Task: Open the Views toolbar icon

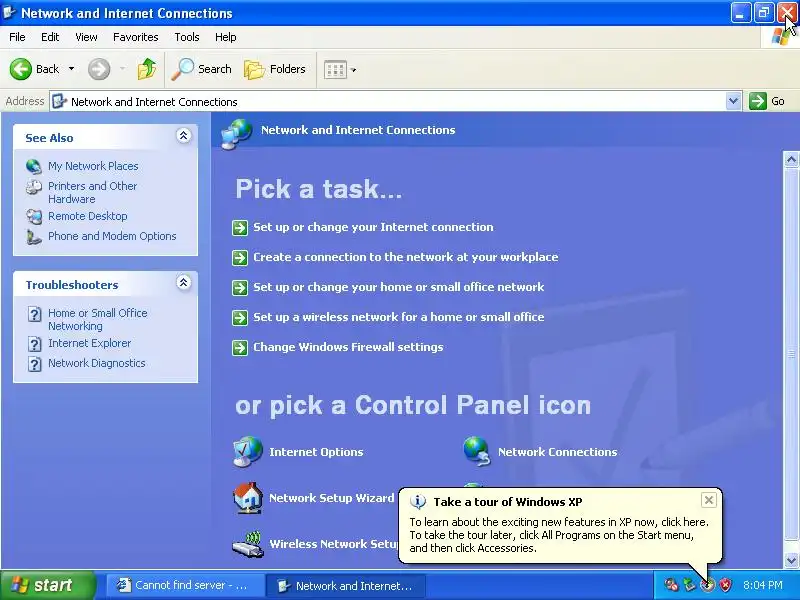Action: 335,69
